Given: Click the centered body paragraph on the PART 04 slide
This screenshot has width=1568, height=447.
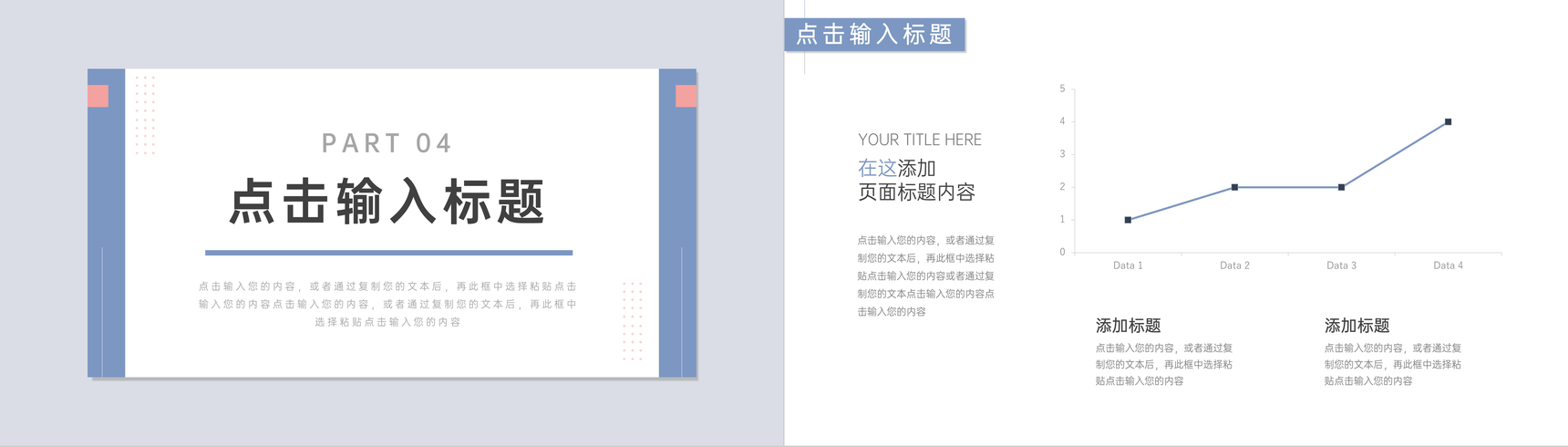Looking at the screenshot, I should pyautogui.click(x=387, y=304).
